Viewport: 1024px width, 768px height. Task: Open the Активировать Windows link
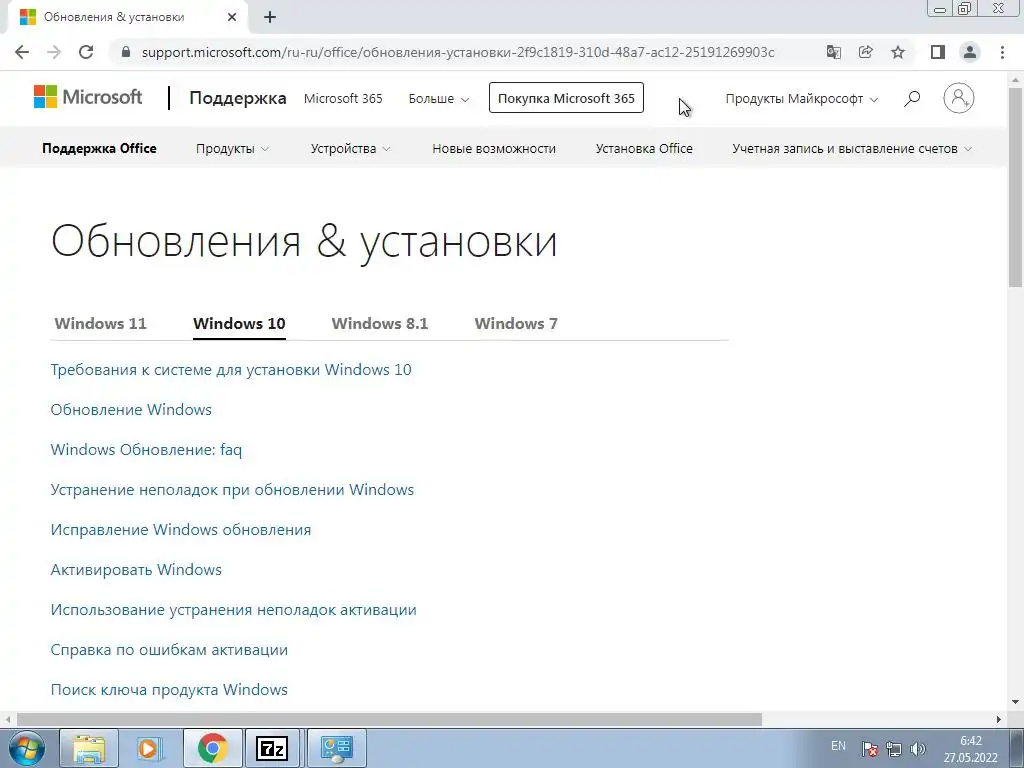coord(136,569)
